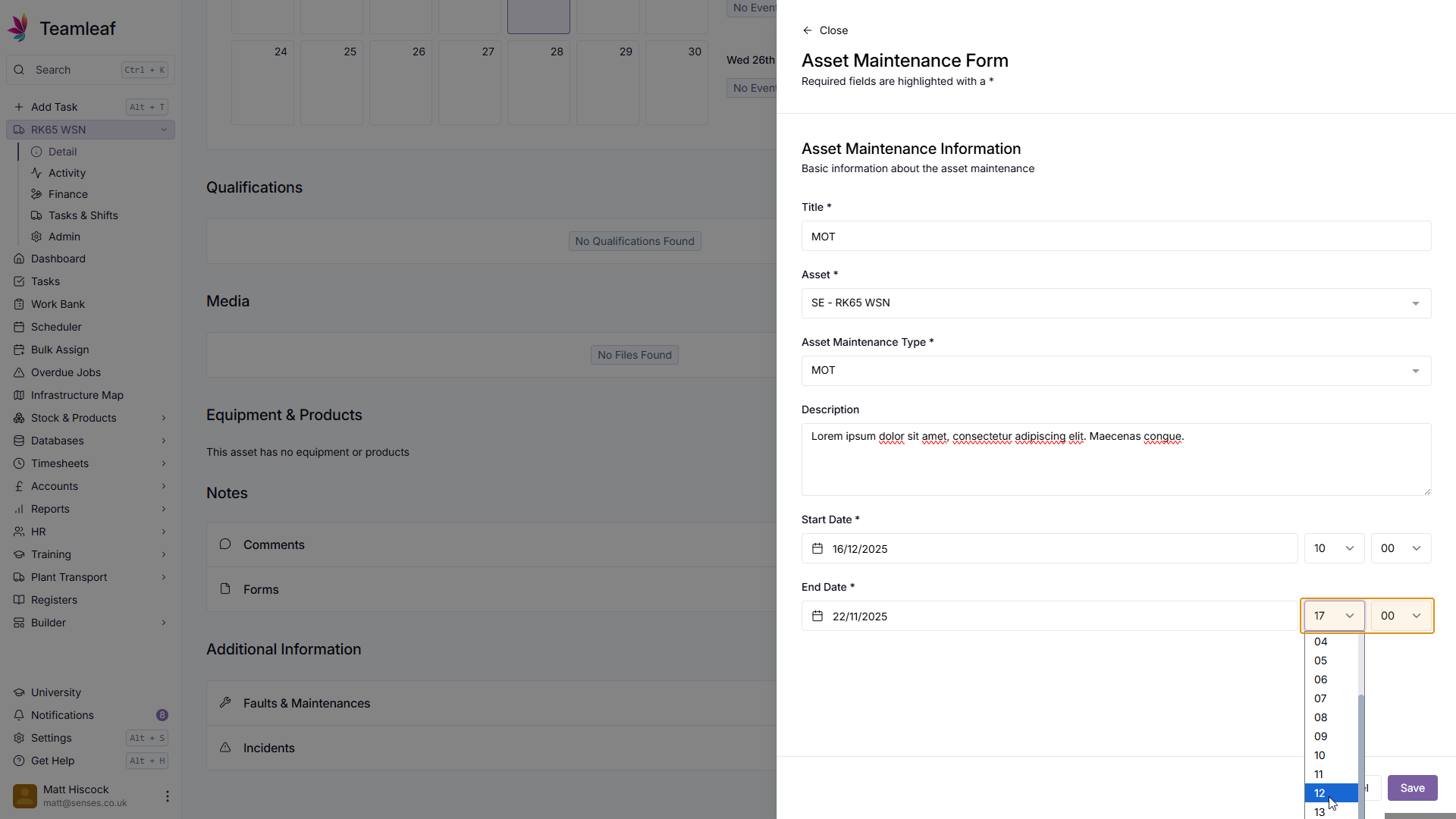Click the Notifications bell icon
The width and height of the screenshot is (1456, 819).
tap(19, 715)
